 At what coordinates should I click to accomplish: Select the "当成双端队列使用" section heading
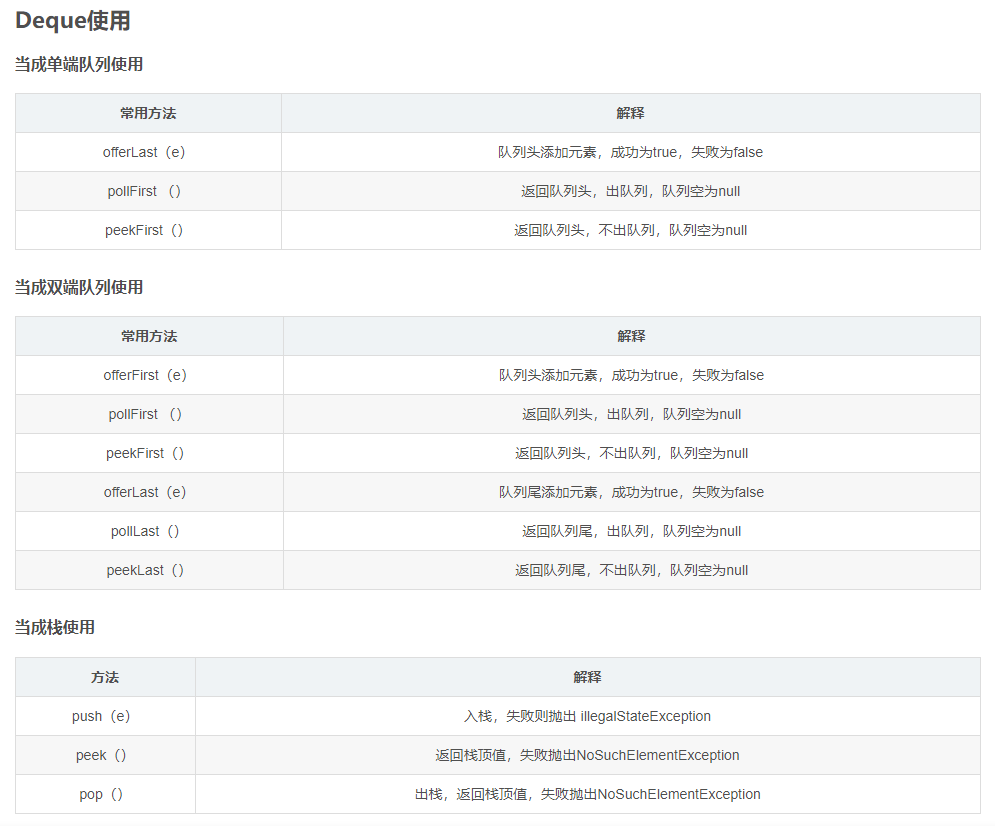(x=79, y=287)
